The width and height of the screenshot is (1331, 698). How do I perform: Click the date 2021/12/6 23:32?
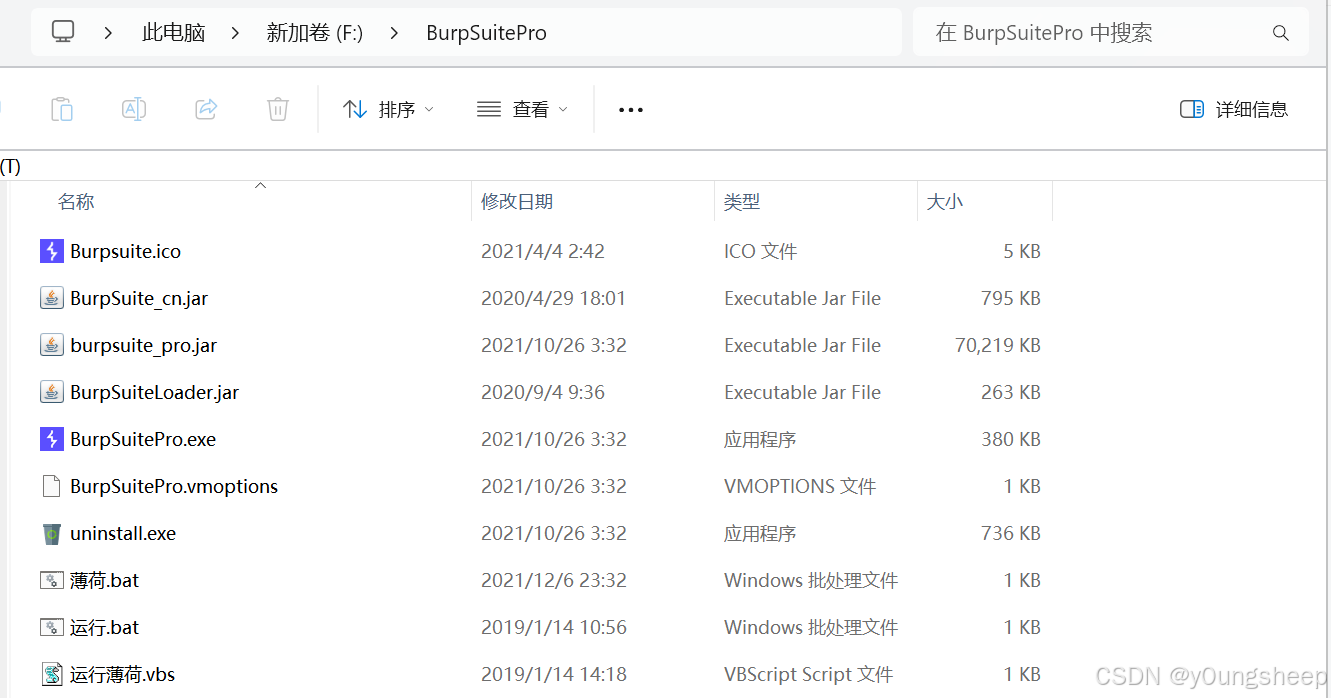554,580
